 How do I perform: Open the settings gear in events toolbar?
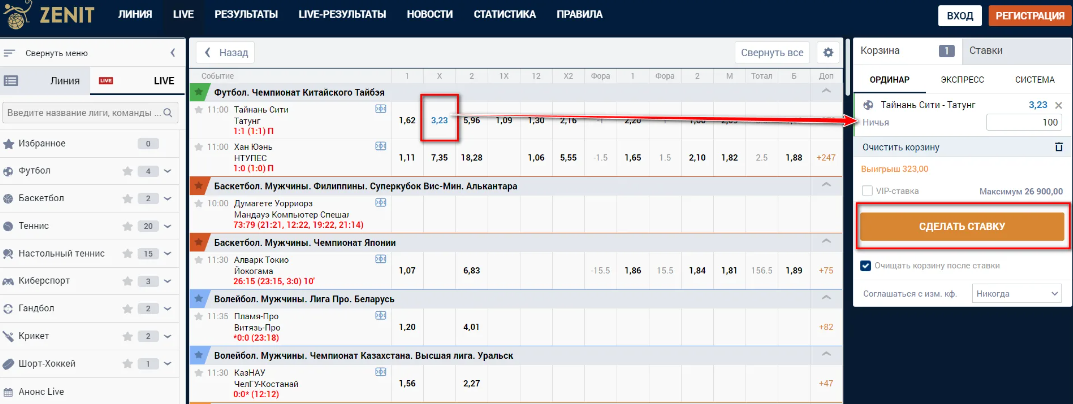coord(827,53)
